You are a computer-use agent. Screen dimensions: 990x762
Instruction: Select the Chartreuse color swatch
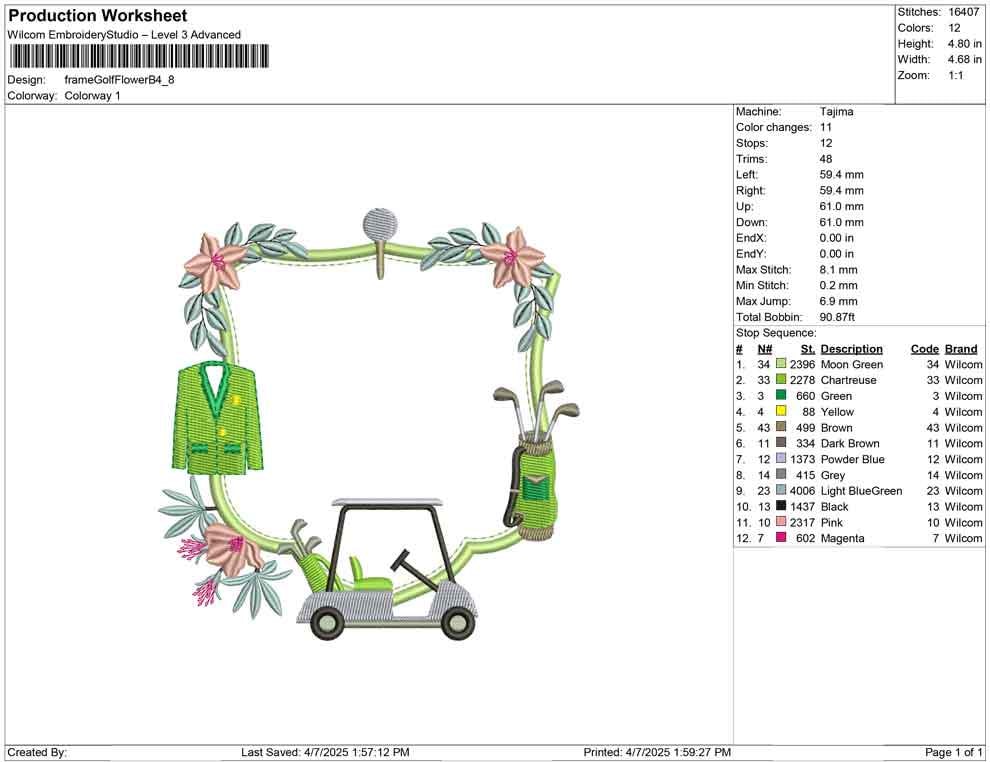(x=781, y=381)
